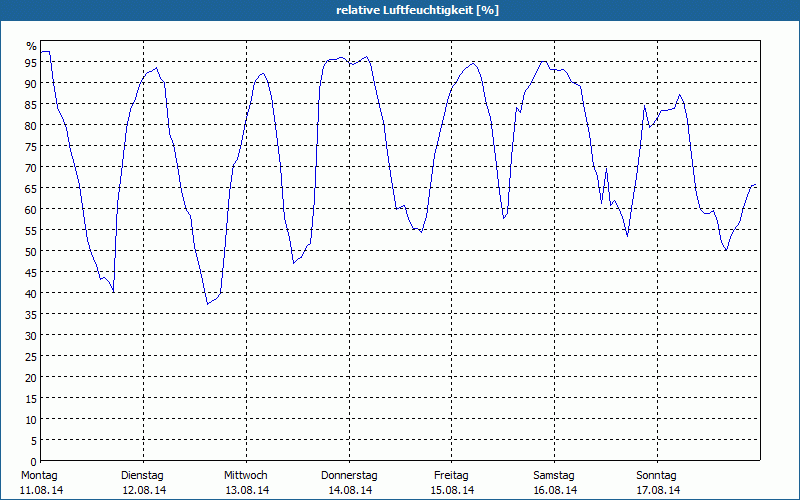Click the 'Montag' day label
Image resolution: width=800 pixels, height=500 pixels.
(x=39, y=476)
